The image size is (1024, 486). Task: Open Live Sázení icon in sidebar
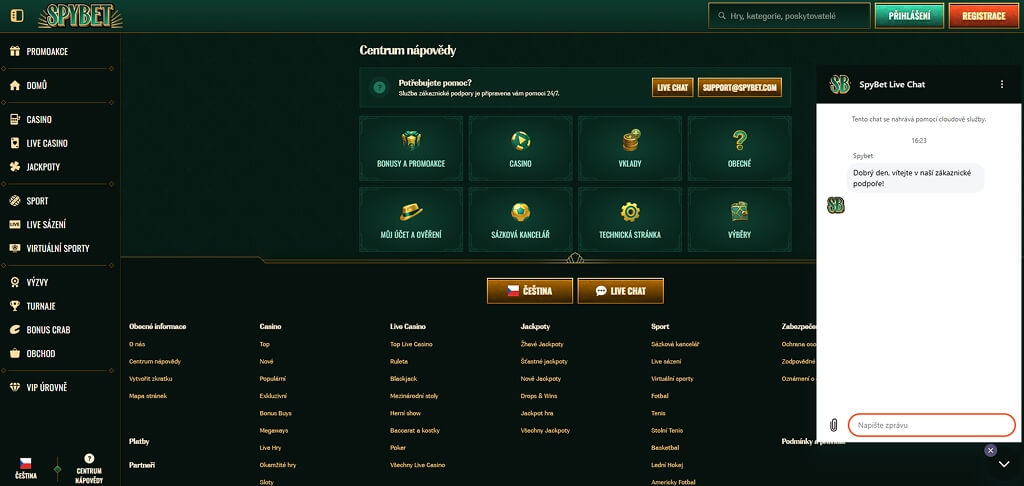[15, 225]
